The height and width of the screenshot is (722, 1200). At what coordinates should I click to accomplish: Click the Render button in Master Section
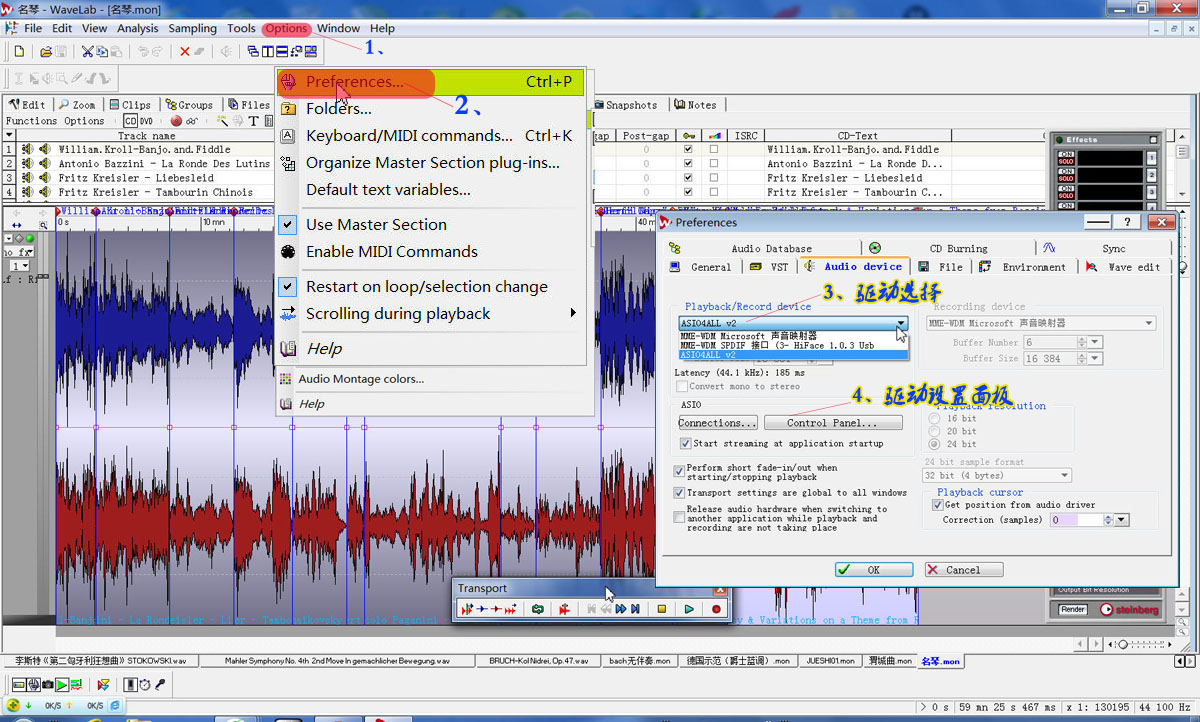point(1073,609)
